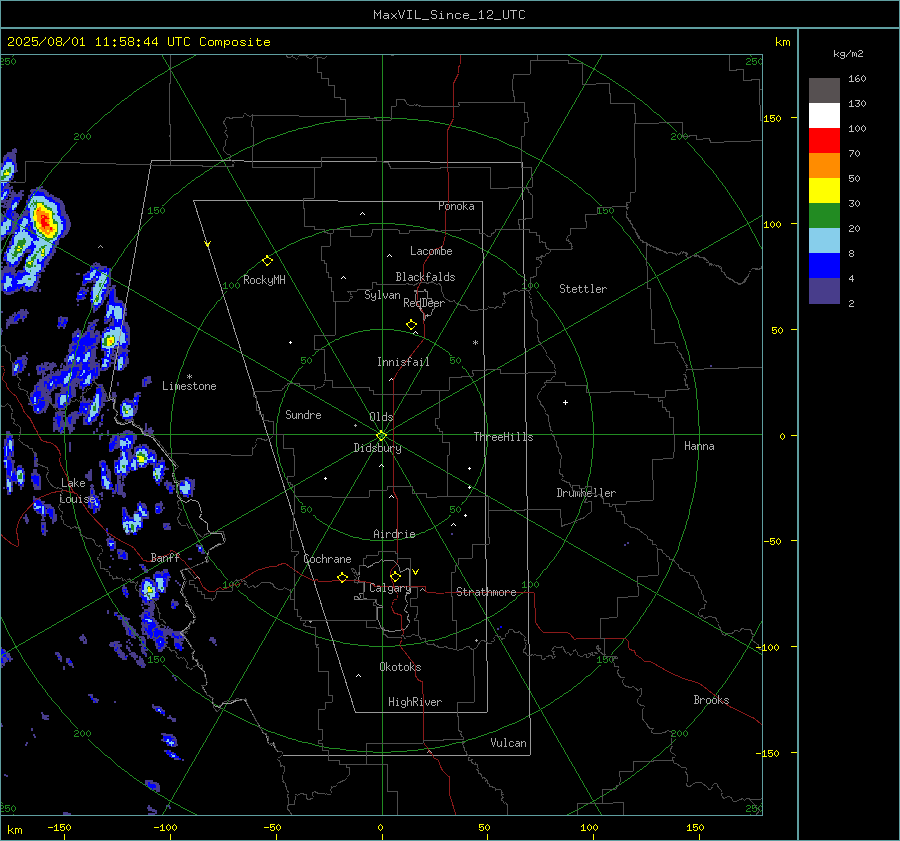
Task: Click the Calgary city label
Action: pyautogui.click(x=390, y=588)
